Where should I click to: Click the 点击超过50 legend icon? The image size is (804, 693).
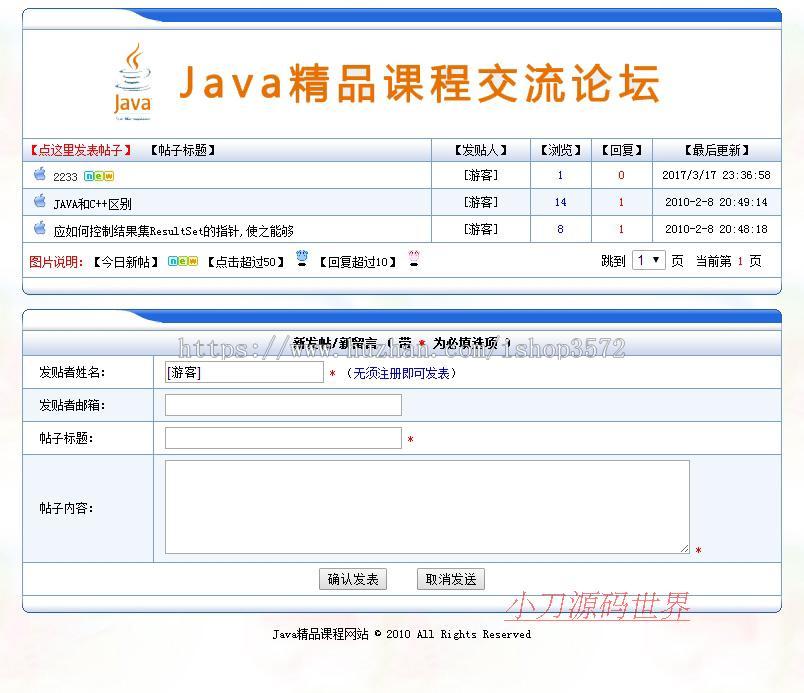point(302,260)
